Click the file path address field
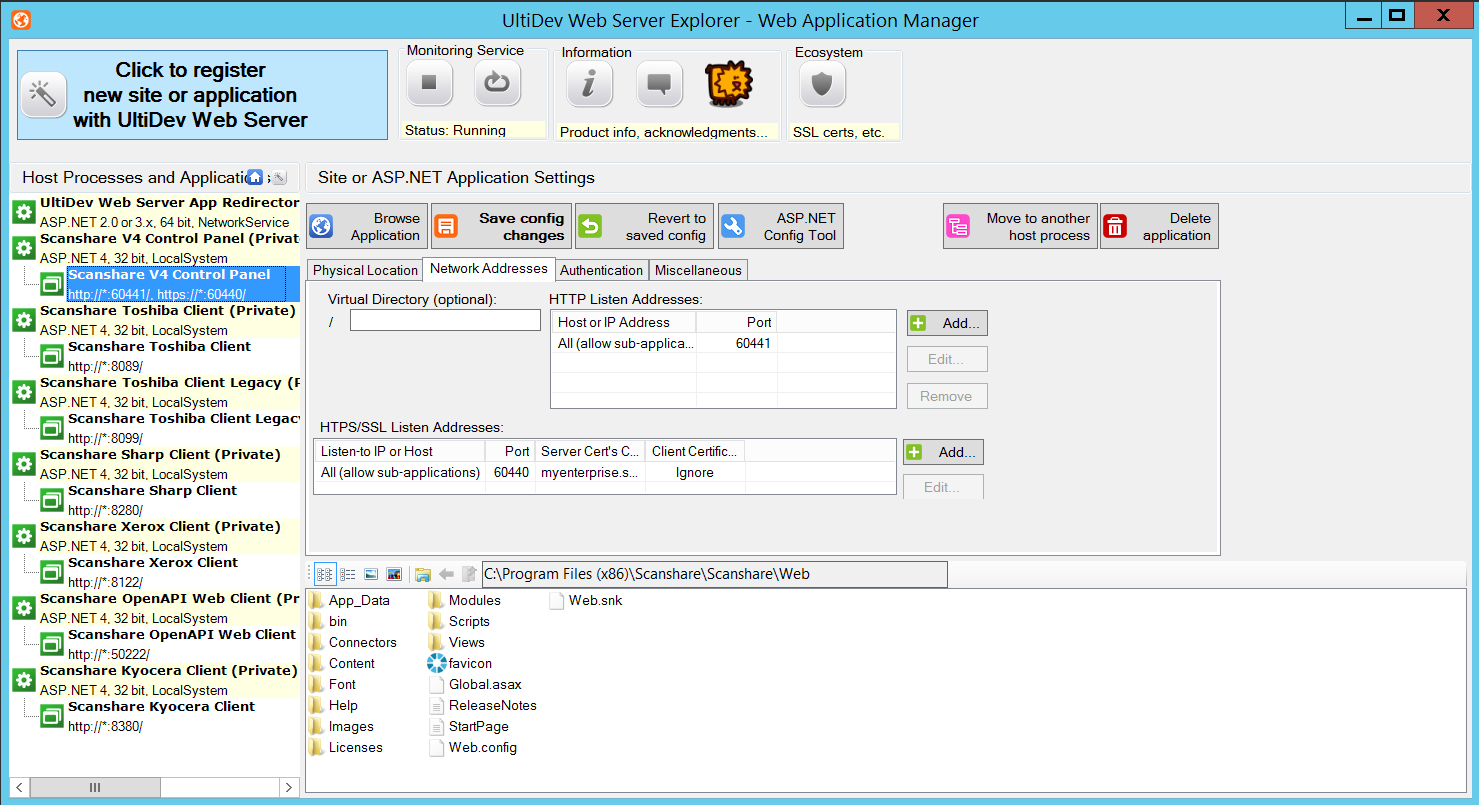 (714, 574)
